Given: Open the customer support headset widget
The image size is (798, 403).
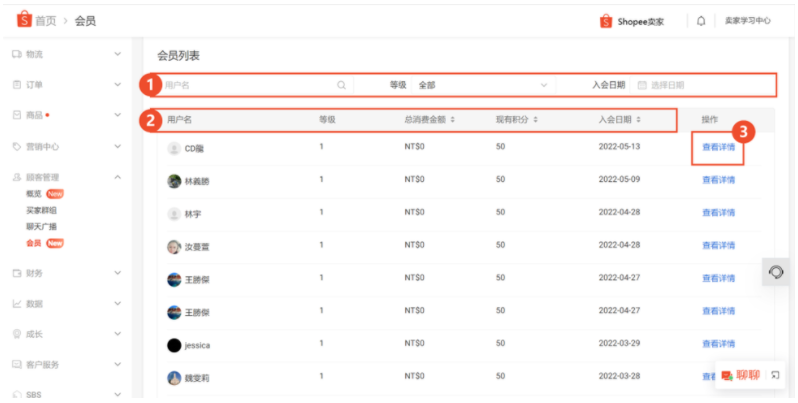Looking at the screenshot, I should click(x=776, y=272).
